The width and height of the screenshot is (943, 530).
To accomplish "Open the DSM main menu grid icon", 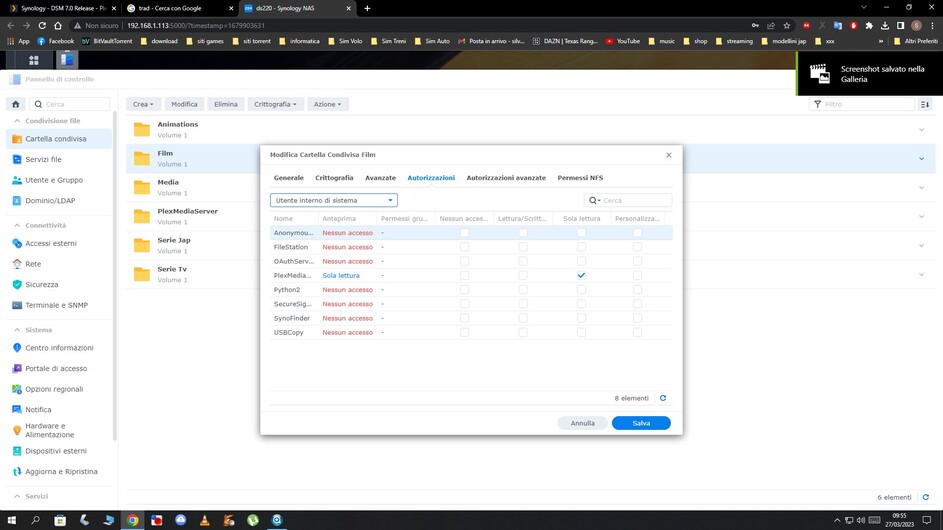I will coord(34,60).
